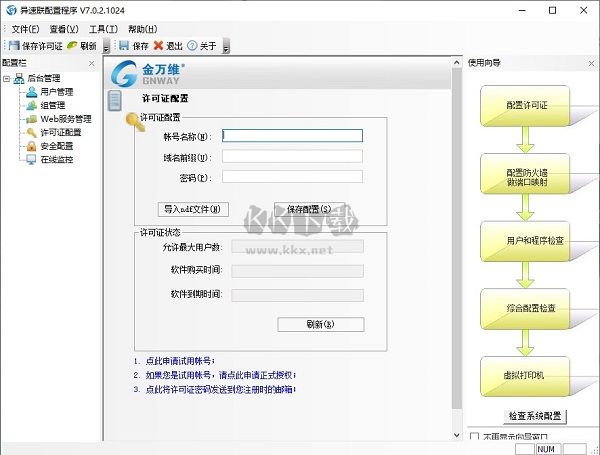Open the 查看(V) menu
The height and width of the screenshot is (455, 600).
pyautogui.click(x=64, y=29)
